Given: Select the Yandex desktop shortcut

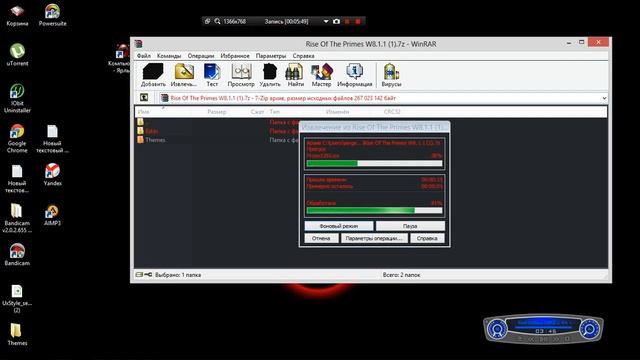Looking at the screenshot, I should [52, 174].
